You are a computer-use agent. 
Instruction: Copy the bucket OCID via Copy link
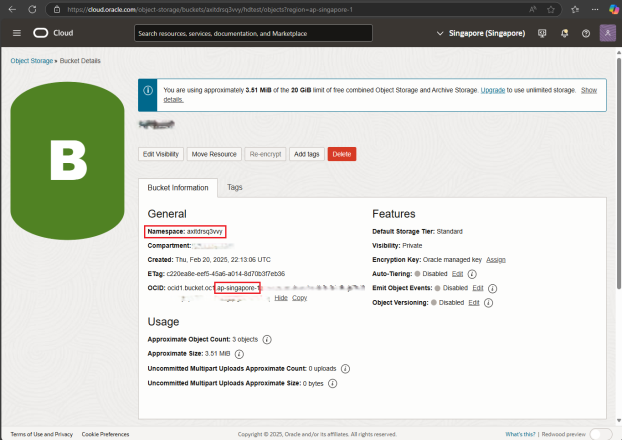point(299,298)
